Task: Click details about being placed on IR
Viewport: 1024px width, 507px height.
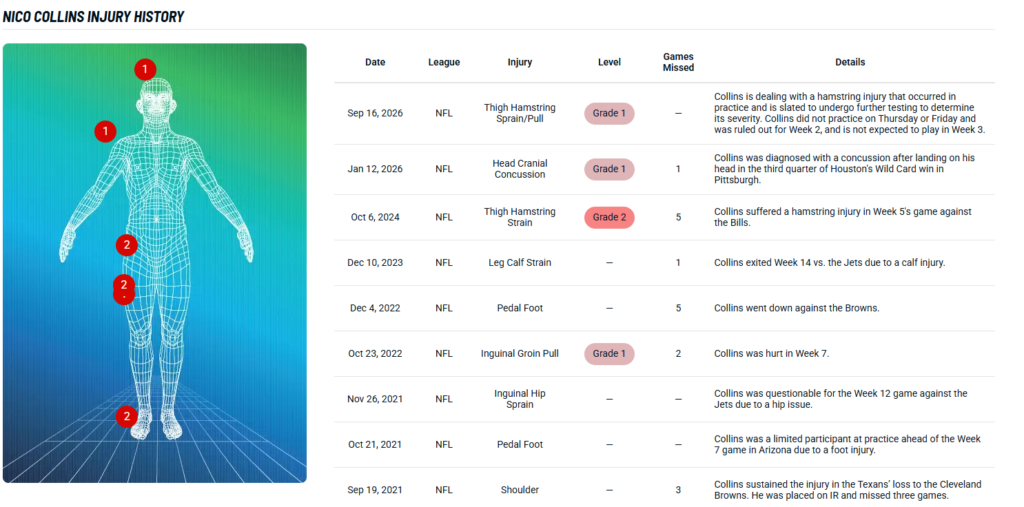Action: pyautogui.click(x=847, y=490)
